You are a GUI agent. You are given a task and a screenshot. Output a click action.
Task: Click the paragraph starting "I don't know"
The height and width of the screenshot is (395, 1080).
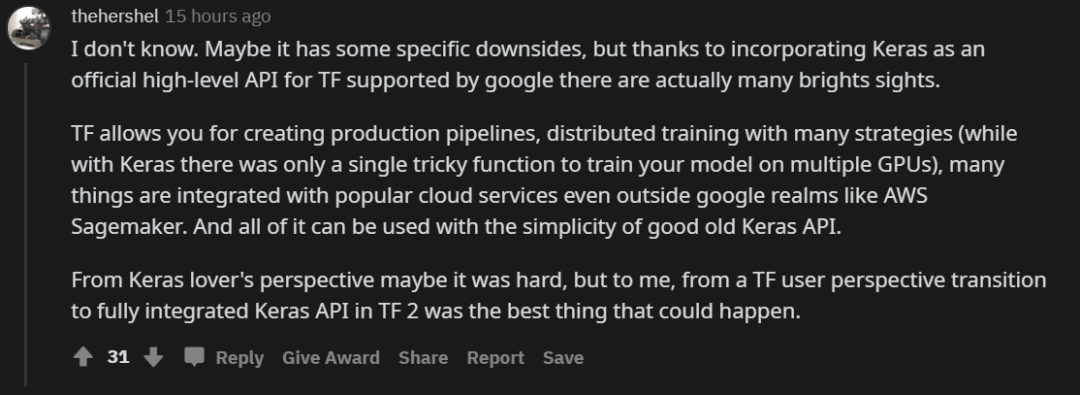(x=528, y=65)
